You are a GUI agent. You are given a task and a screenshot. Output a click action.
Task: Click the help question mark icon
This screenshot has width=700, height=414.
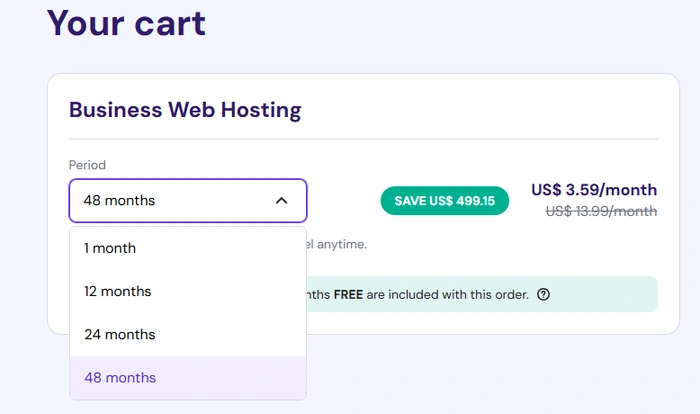coord(543,295)
